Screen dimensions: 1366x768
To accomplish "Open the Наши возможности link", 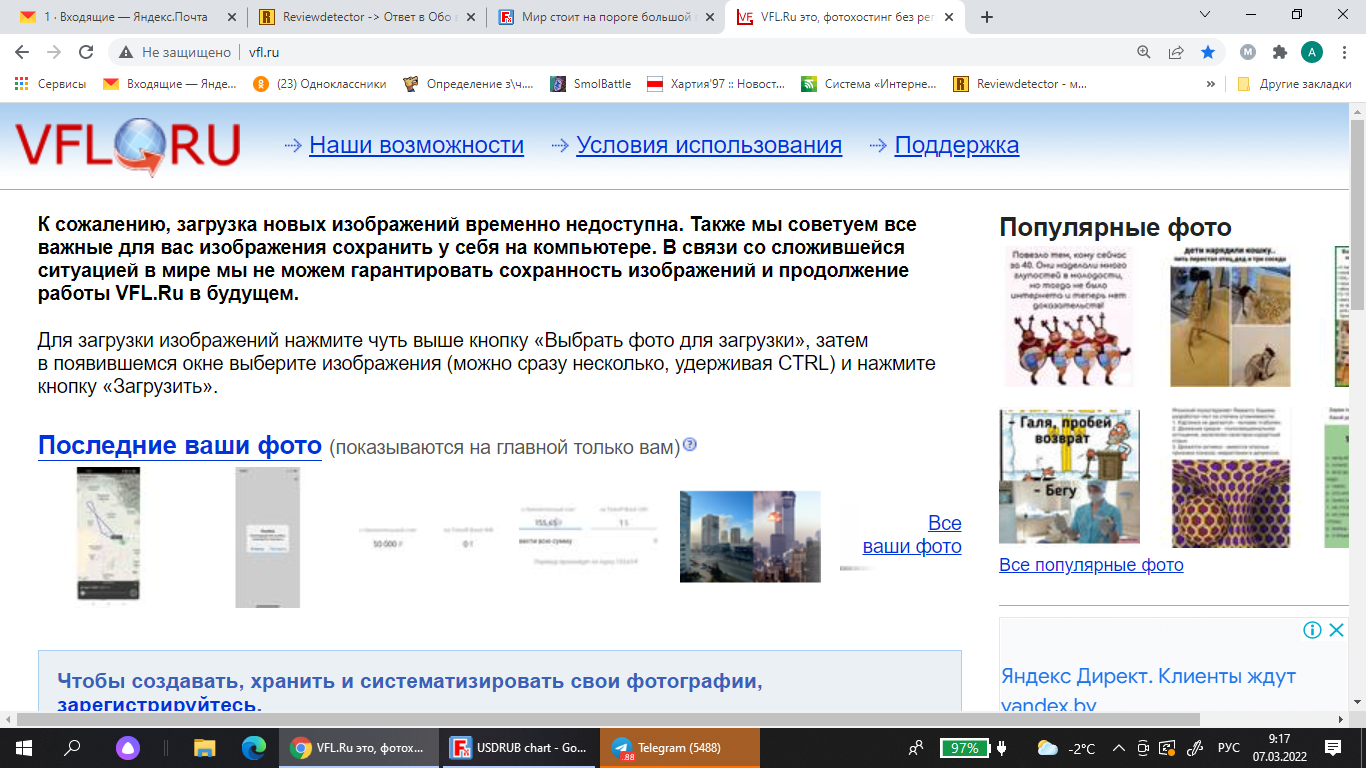I will (x=416, y=145).
